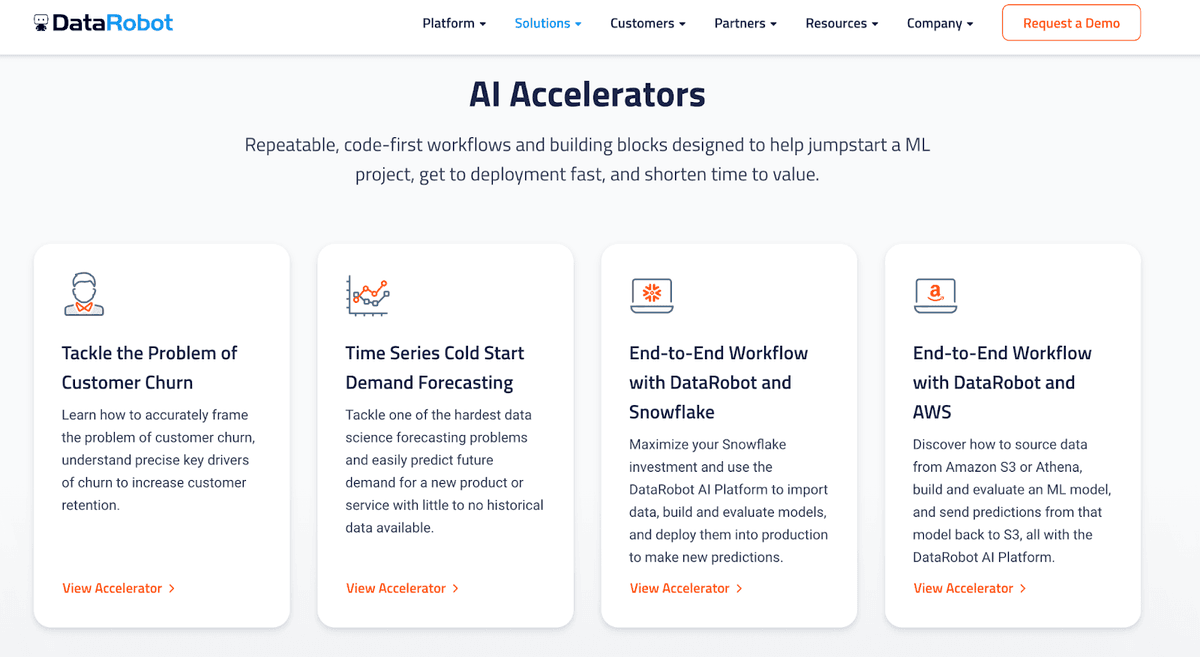Click the time series forecasting chart icon
1200x657 pixels.
[367, 294]
